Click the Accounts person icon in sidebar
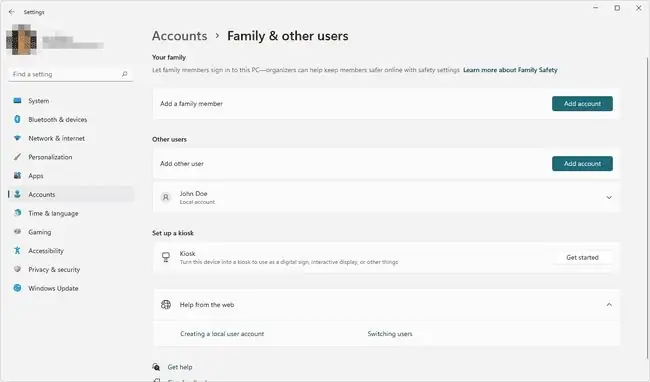 17,194
